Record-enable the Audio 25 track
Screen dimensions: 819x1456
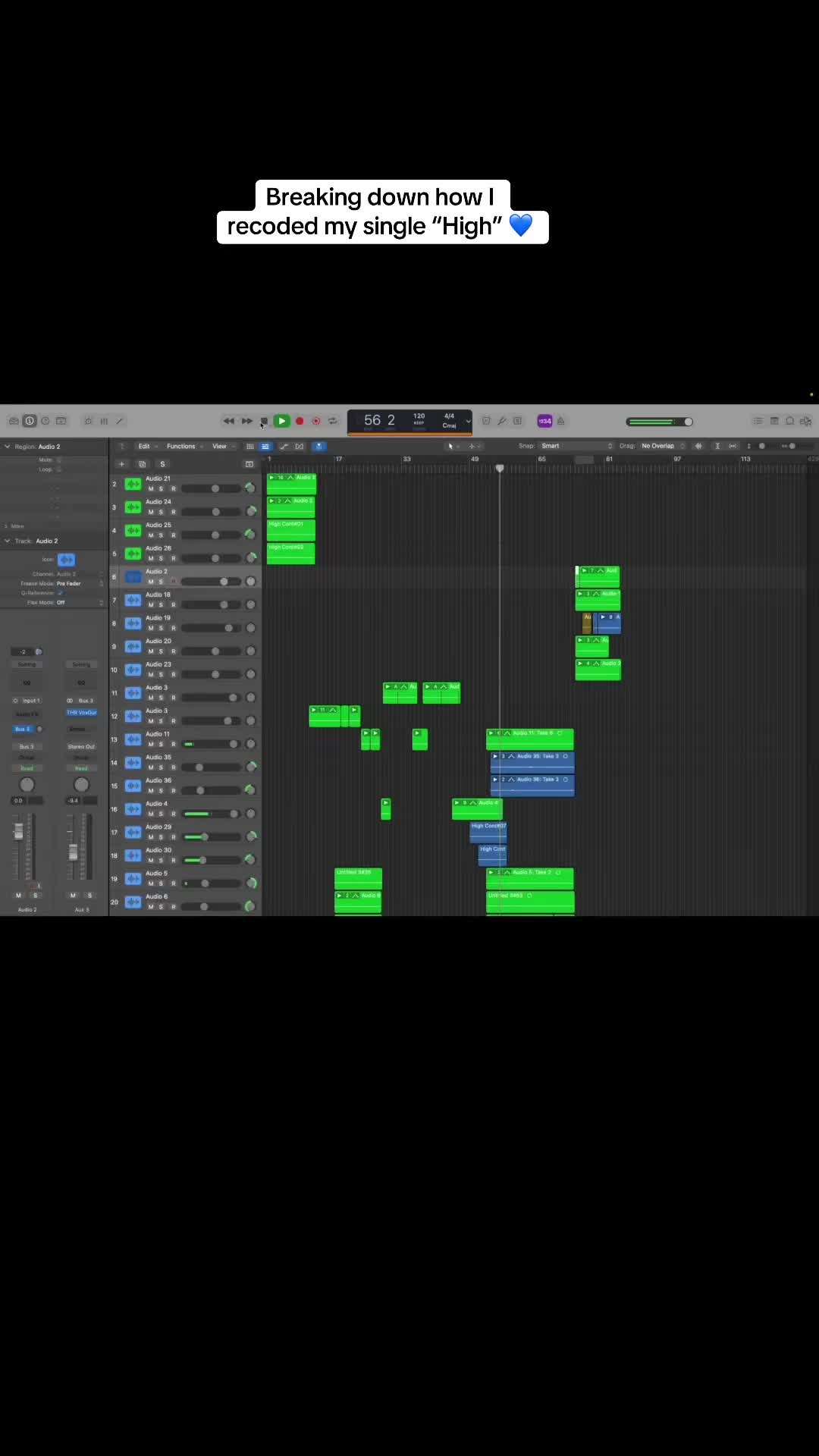(173, 535)
